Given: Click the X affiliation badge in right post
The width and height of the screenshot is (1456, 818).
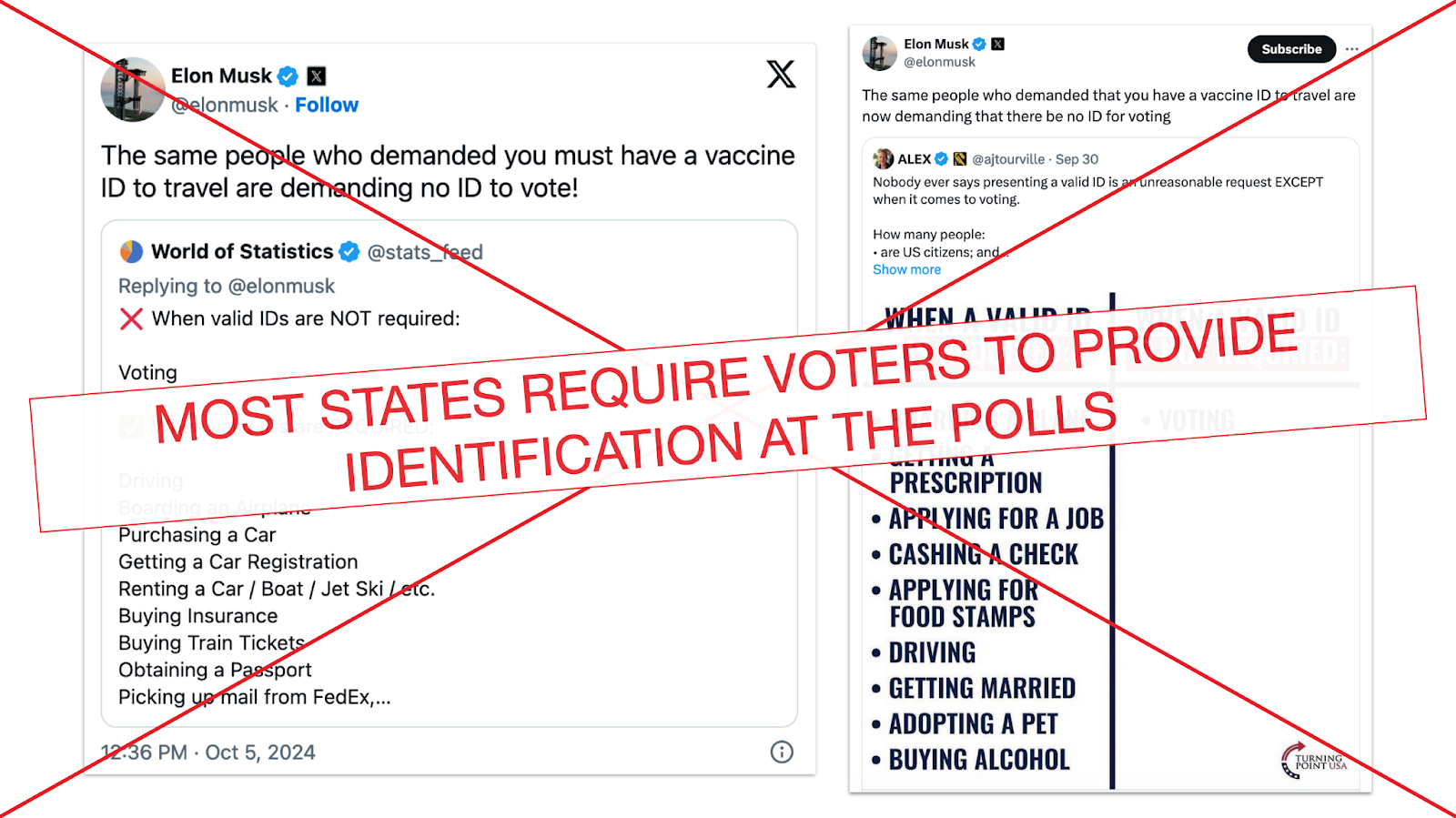Looking at the screenshot, I should coord(998,44).
